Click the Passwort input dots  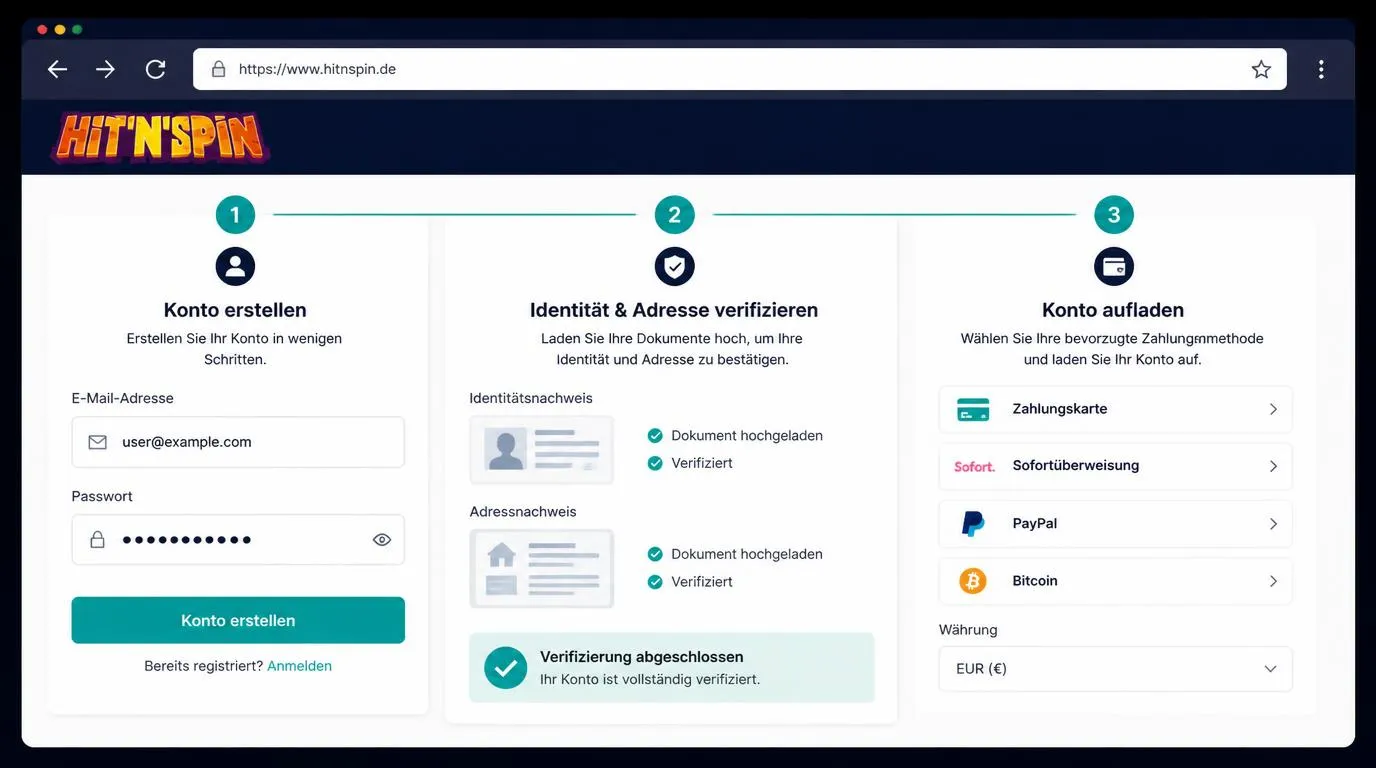187,540
